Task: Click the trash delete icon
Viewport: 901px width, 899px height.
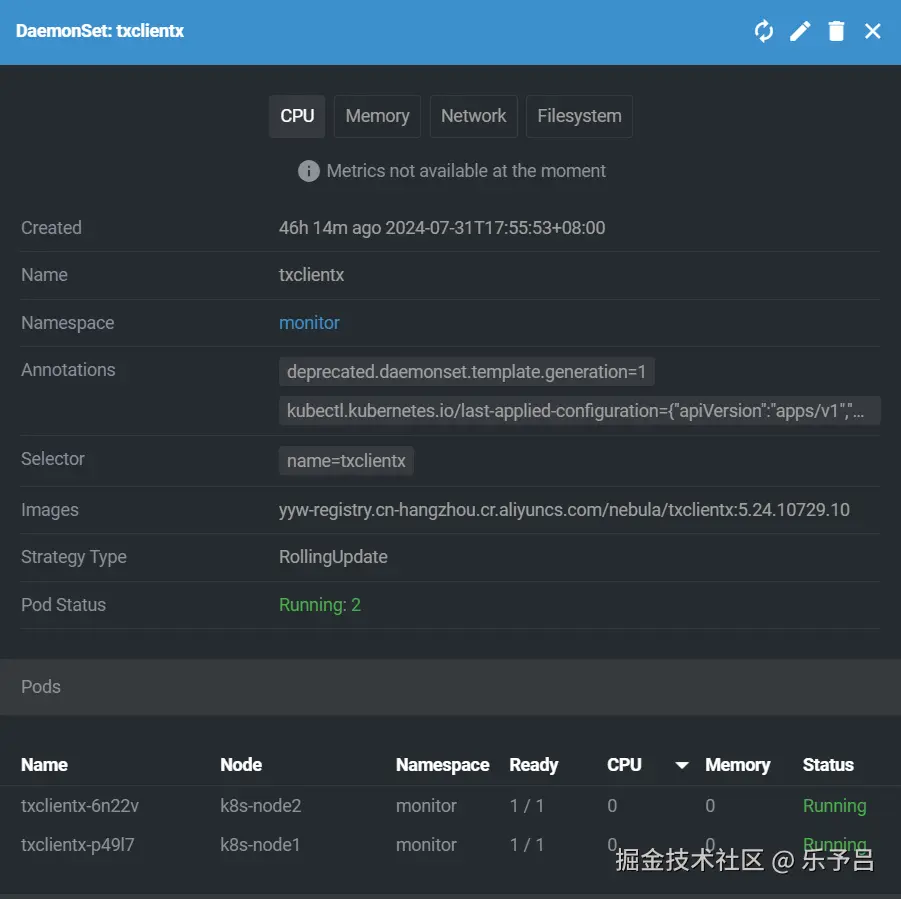Action: coord(837,31)
